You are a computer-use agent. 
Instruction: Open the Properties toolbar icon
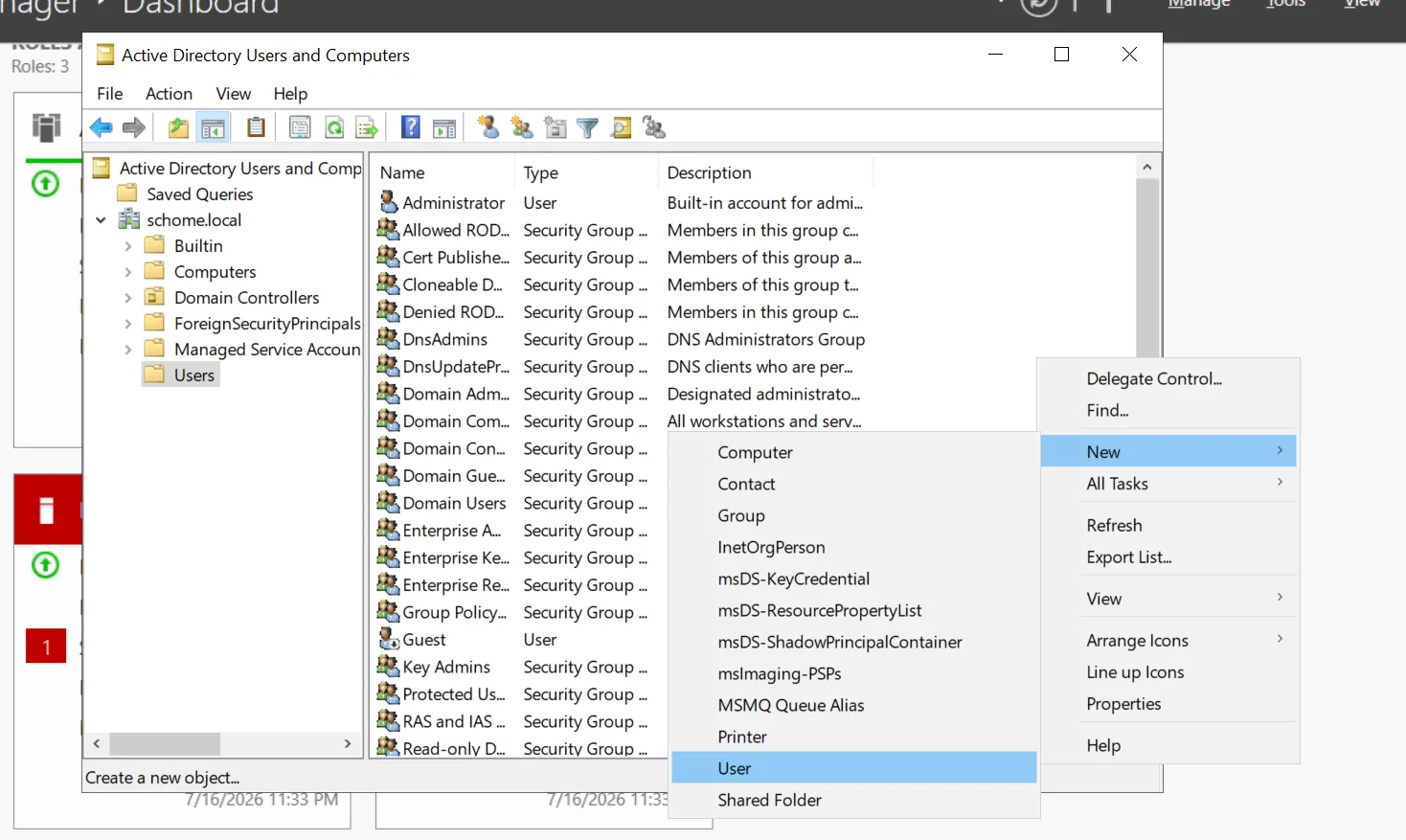click(300, 127)
